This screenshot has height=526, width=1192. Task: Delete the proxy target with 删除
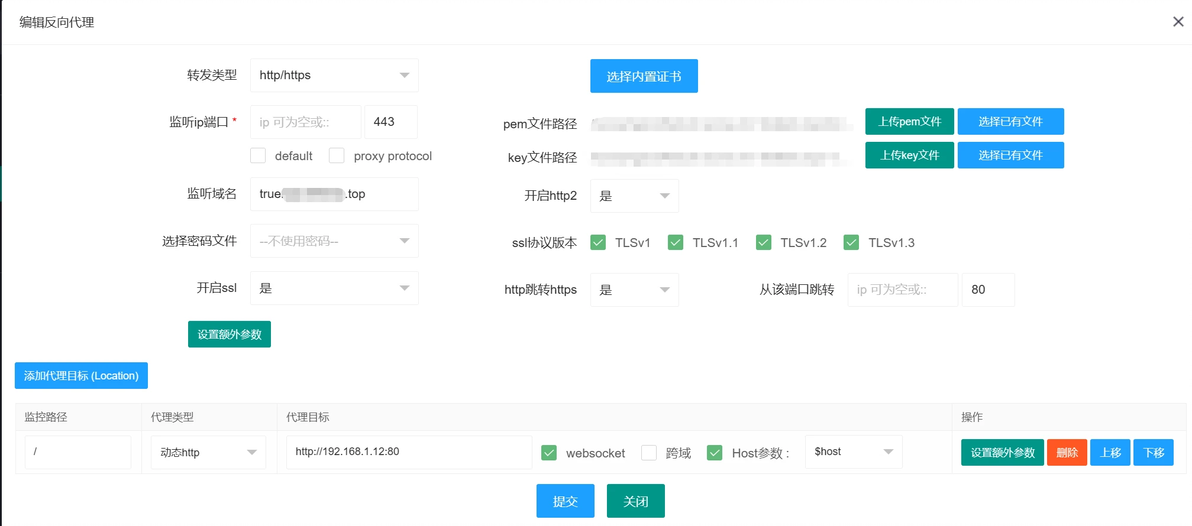[1067, 452]
